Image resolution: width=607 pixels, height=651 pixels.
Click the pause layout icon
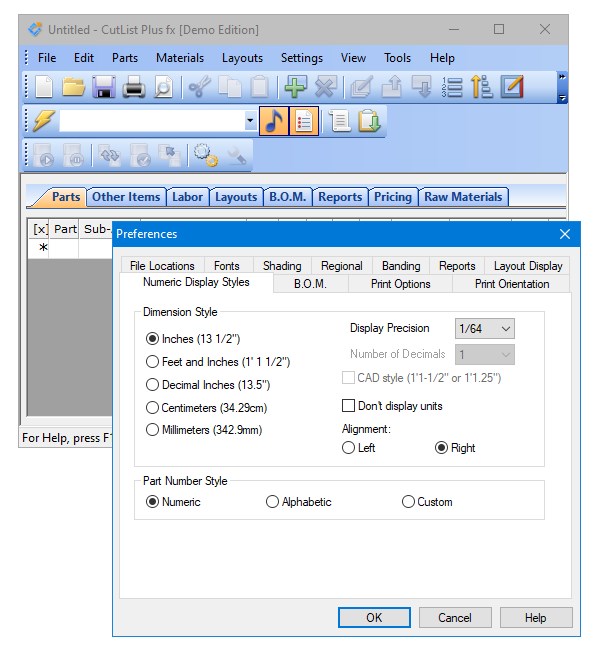point(74,156)
